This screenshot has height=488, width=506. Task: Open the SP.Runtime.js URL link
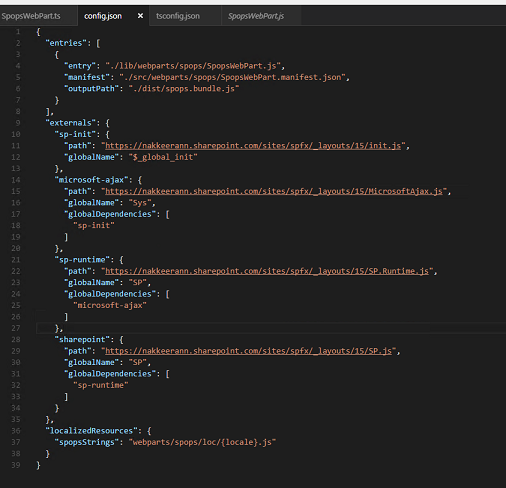[x=267, y=271]
